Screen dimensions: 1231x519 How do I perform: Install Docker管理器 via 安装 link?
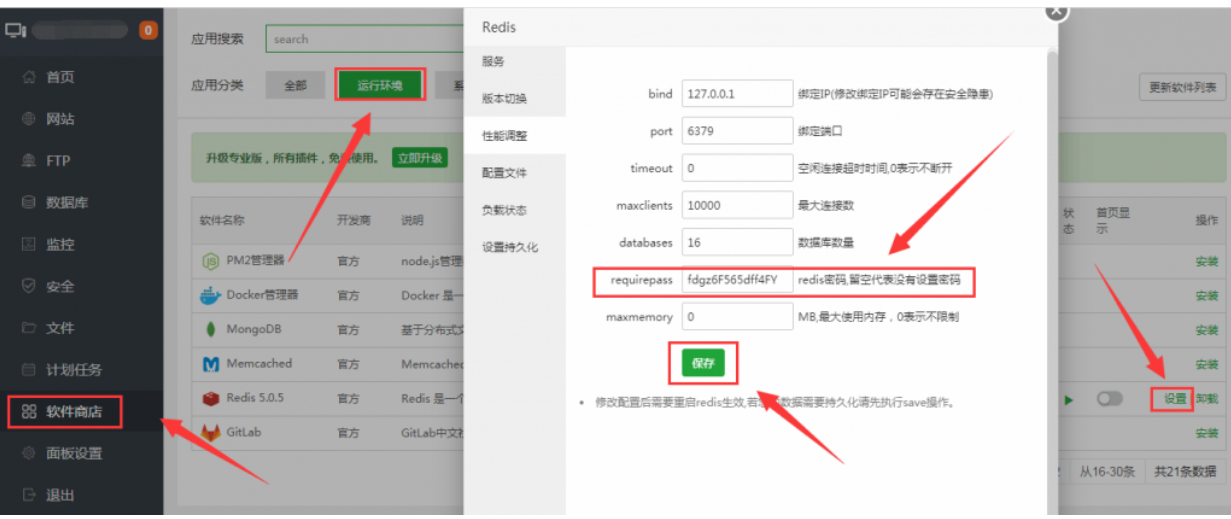pyautogui.click(x=1207, y=295)
